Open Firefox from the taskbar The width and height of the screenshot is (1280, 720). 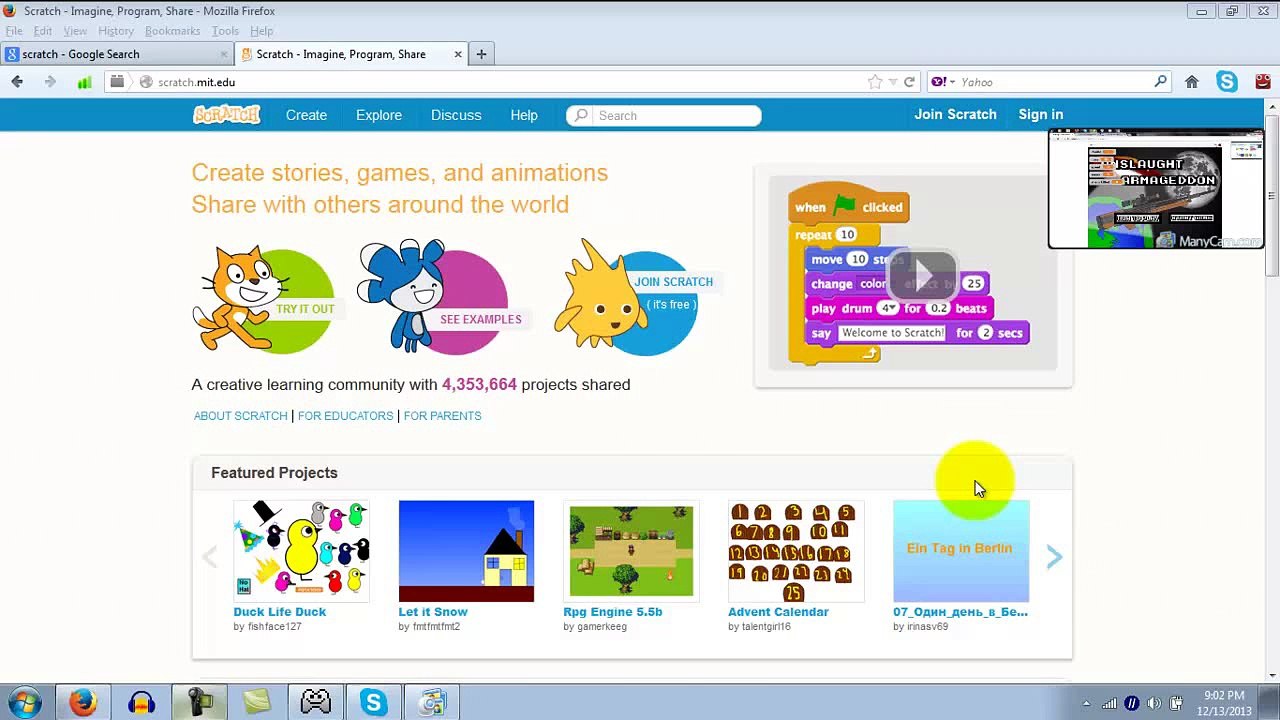pos(83,703)
